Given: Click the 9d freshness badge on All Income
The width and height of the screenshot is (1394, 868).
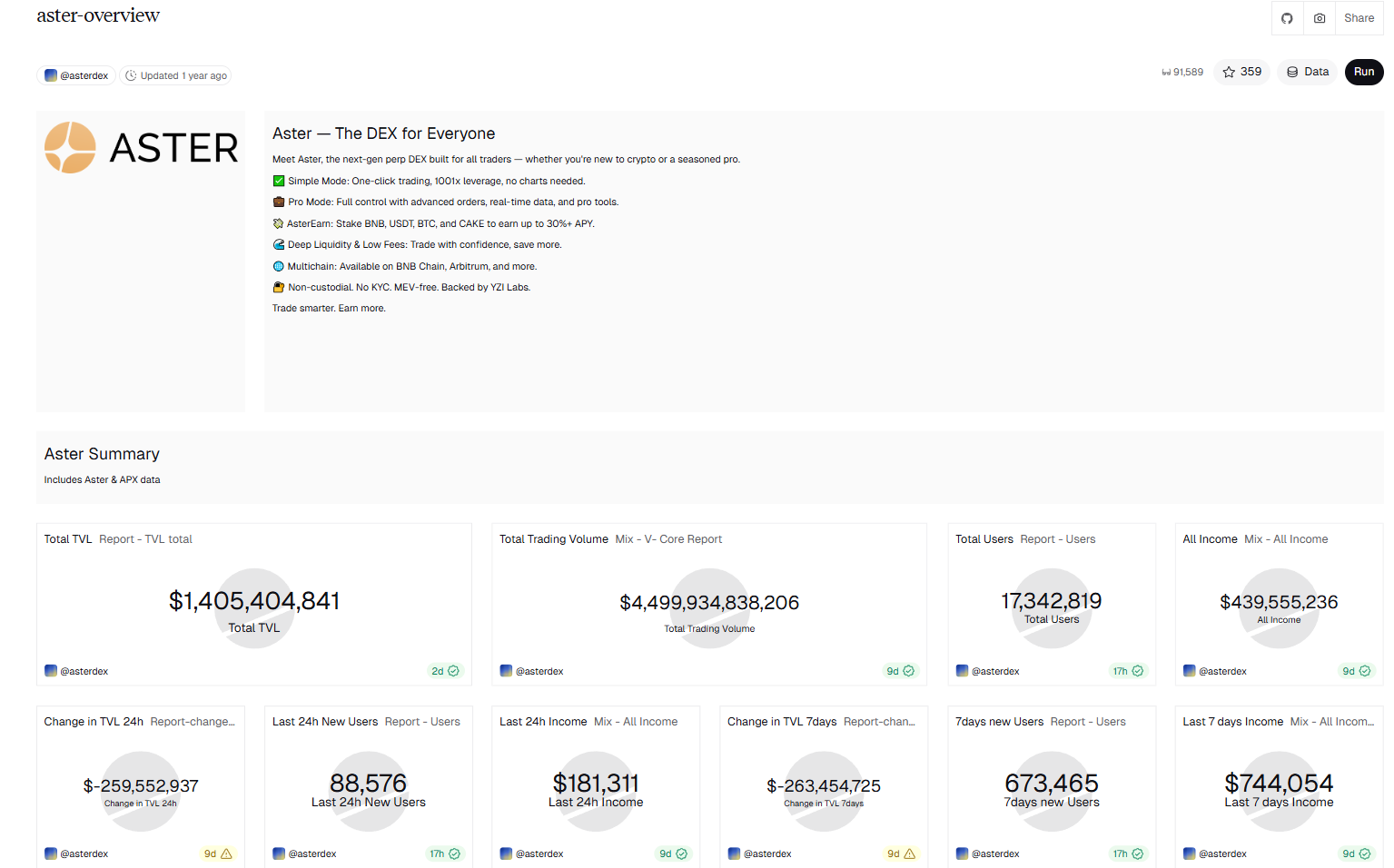Looking at the screenshot, I should (x=1357, y=671).
